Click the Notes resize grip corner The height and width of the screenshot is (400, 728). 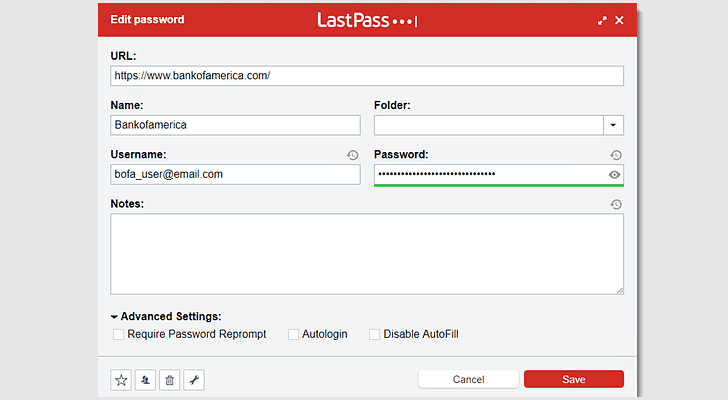[x=620, y=290]
